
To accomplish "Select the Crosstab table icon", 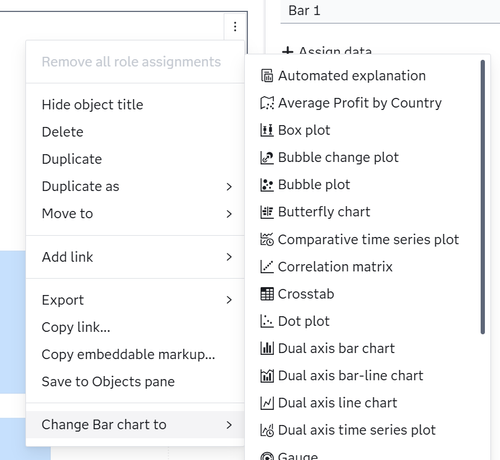I will click(x=267, y=294).
